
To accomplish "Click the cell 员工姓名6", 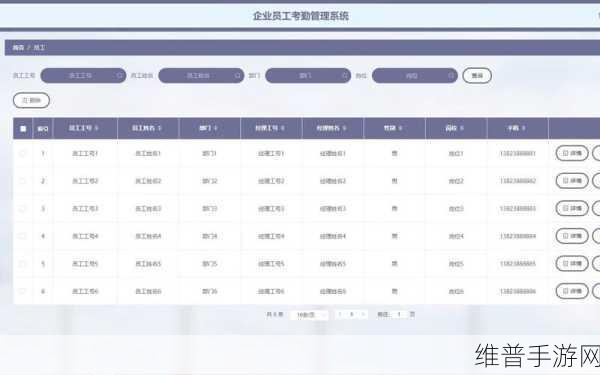I will coord(148,291).
